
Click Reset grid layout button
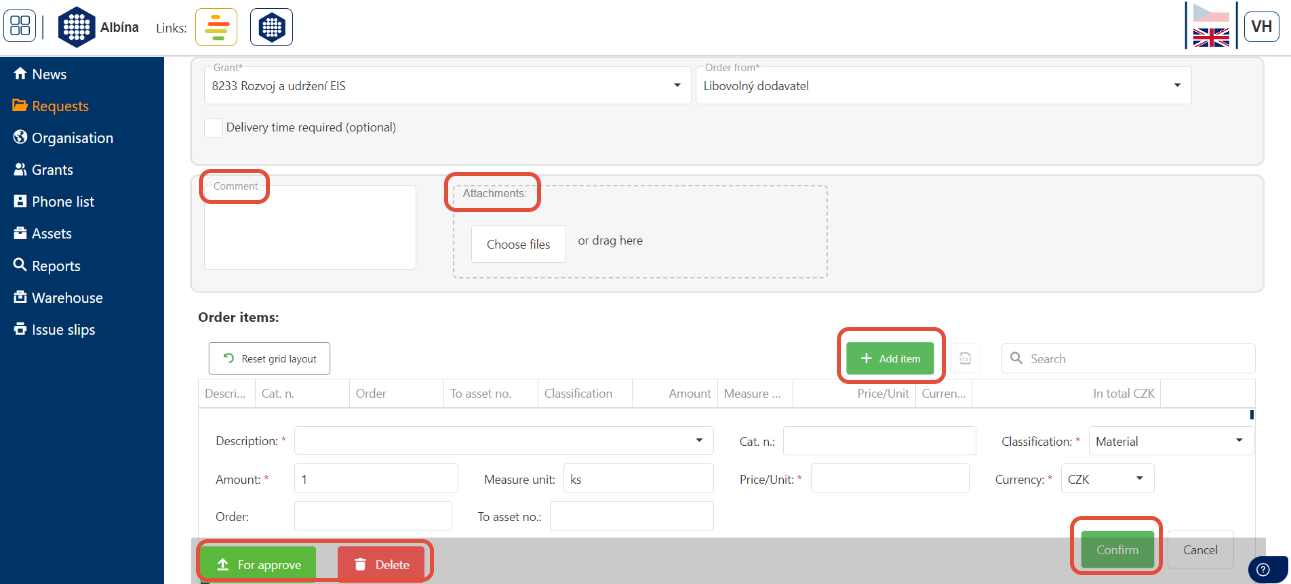(269, 359)
